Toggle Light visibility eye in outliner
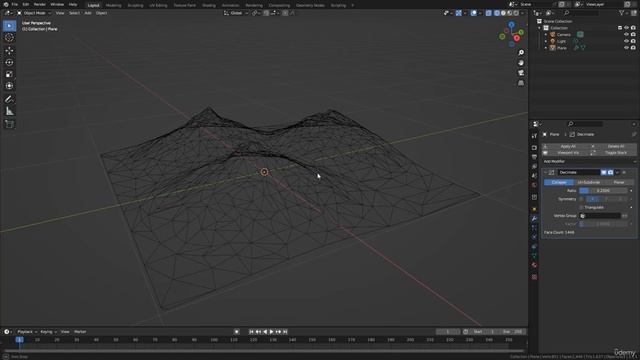Viewport: 640px width, 360px height. point(626,41)
